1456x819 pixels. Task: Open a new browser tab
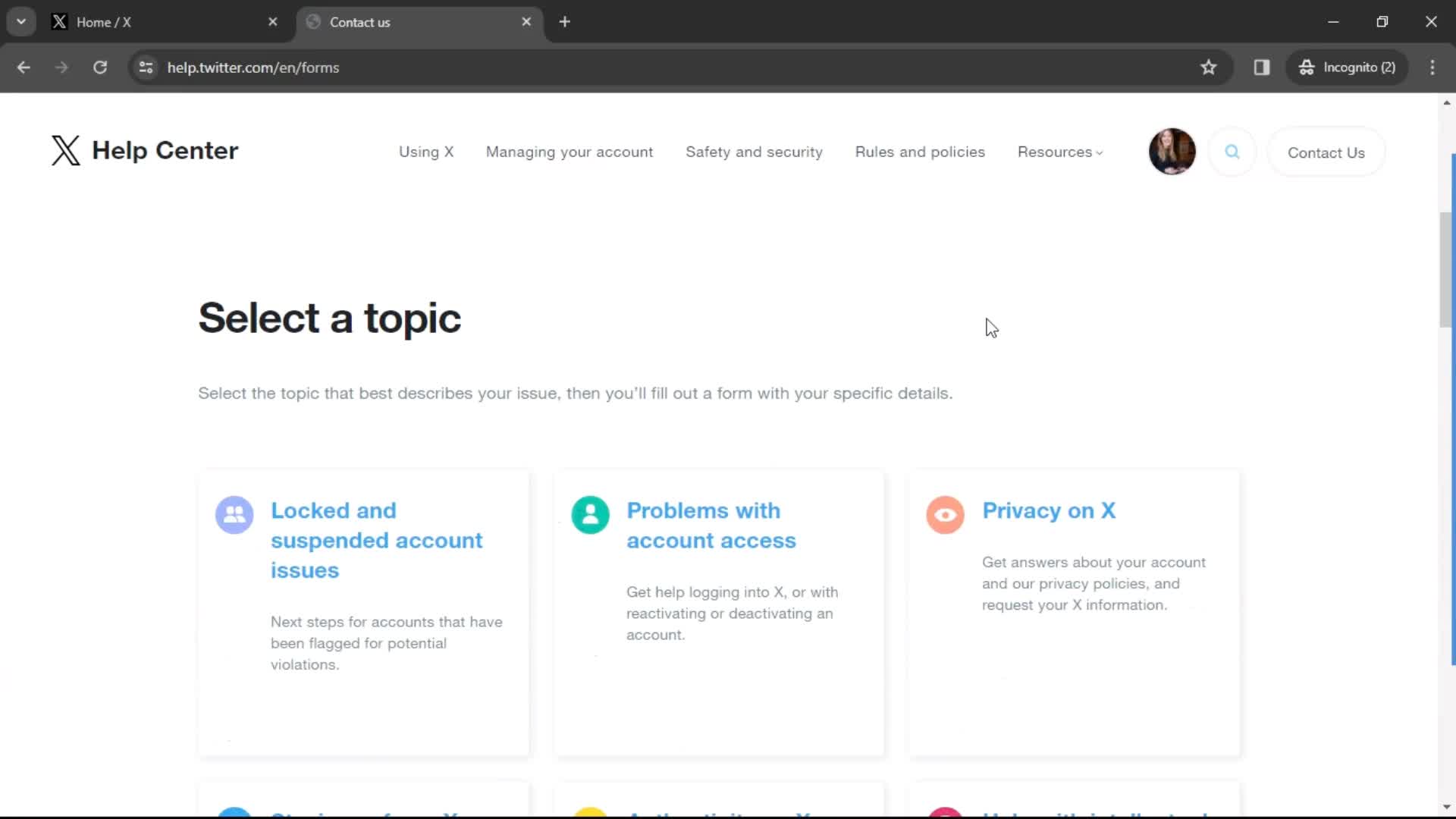click(x=564, y=22)
